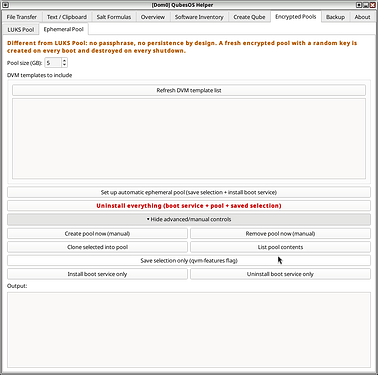Increase pool size with up arrow
Image resolution: width=378 pixels, height=375 pixels.
pyautogui.click(x=64, y=60)
